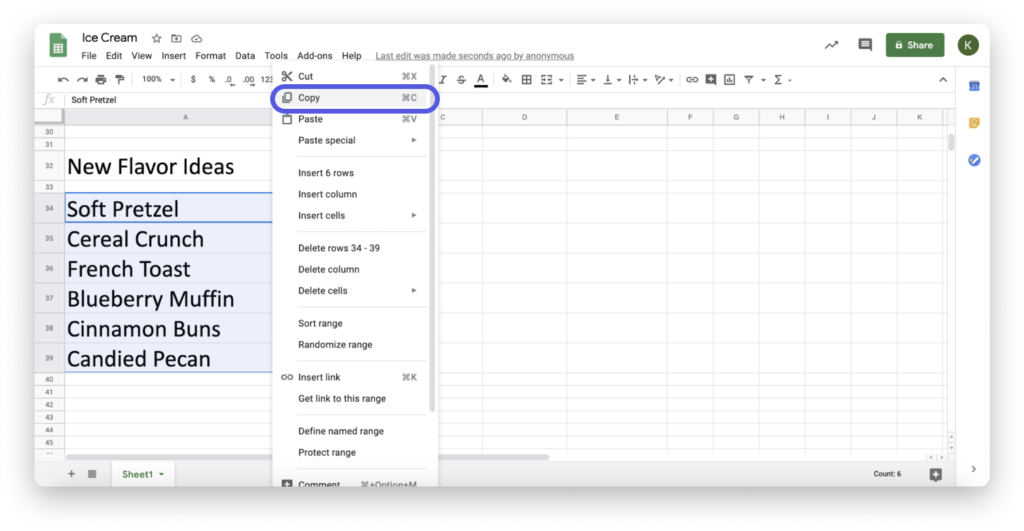Click the Print icon in the toolbar
Image resolution: width=1024 pixels, height=531 pixels.
[x=101, y=79]
